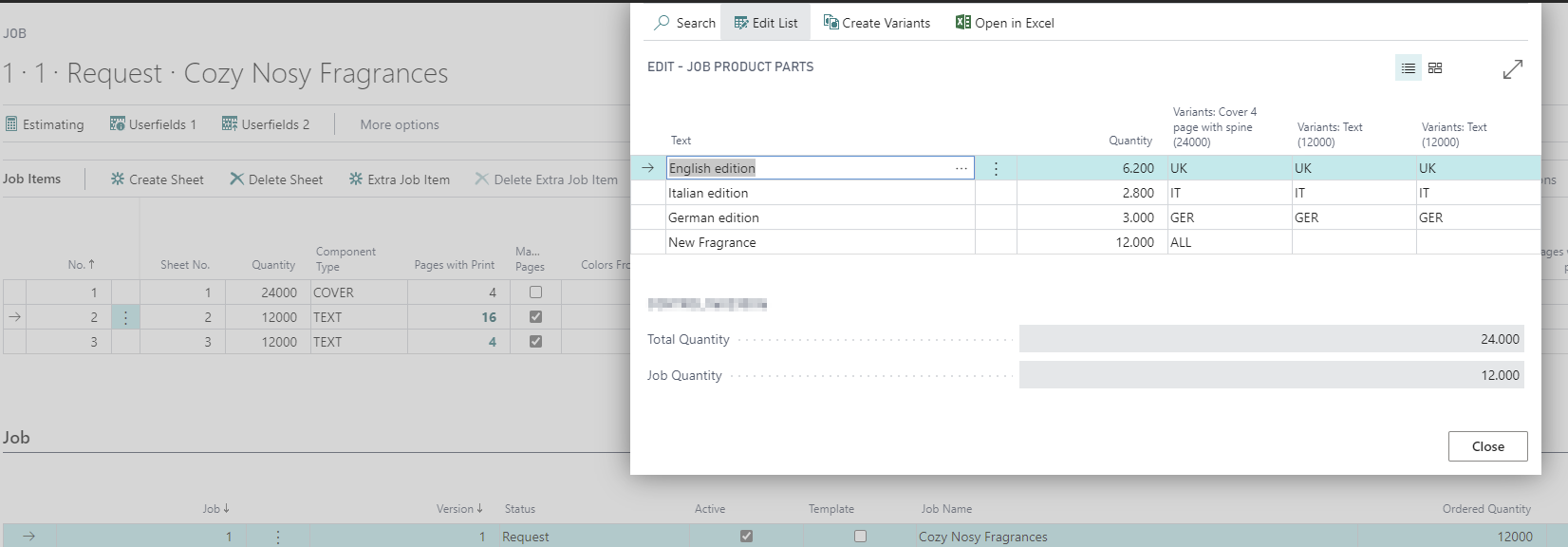Click quantity 2.800 cell
This screenshot has width=1568, height=547.
click(x=1092, y=193)
